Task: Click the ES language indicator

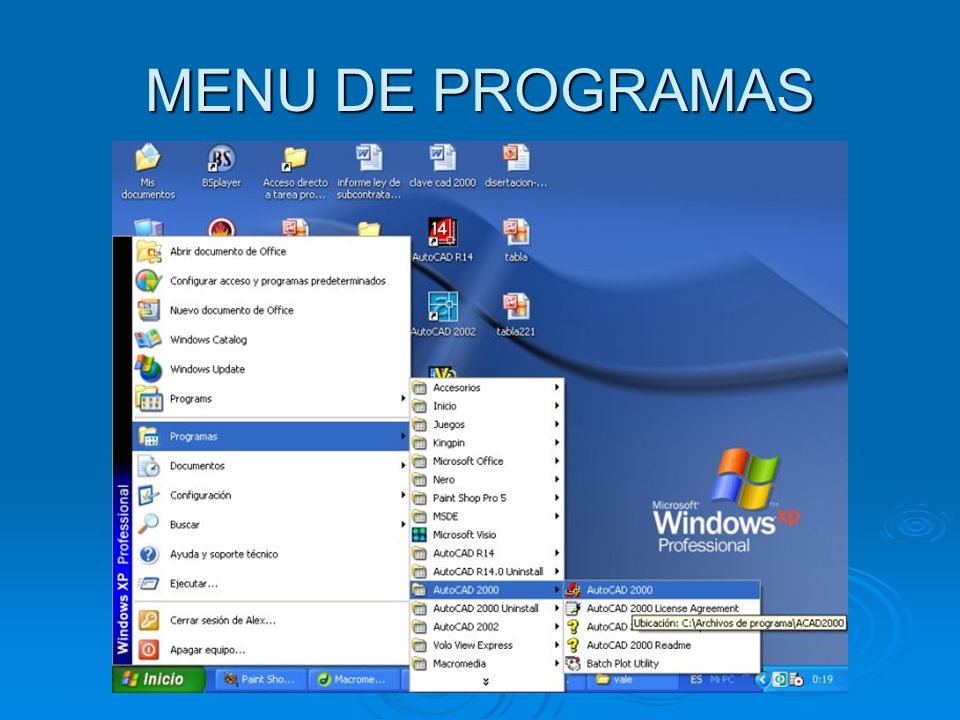Action: 696,680
